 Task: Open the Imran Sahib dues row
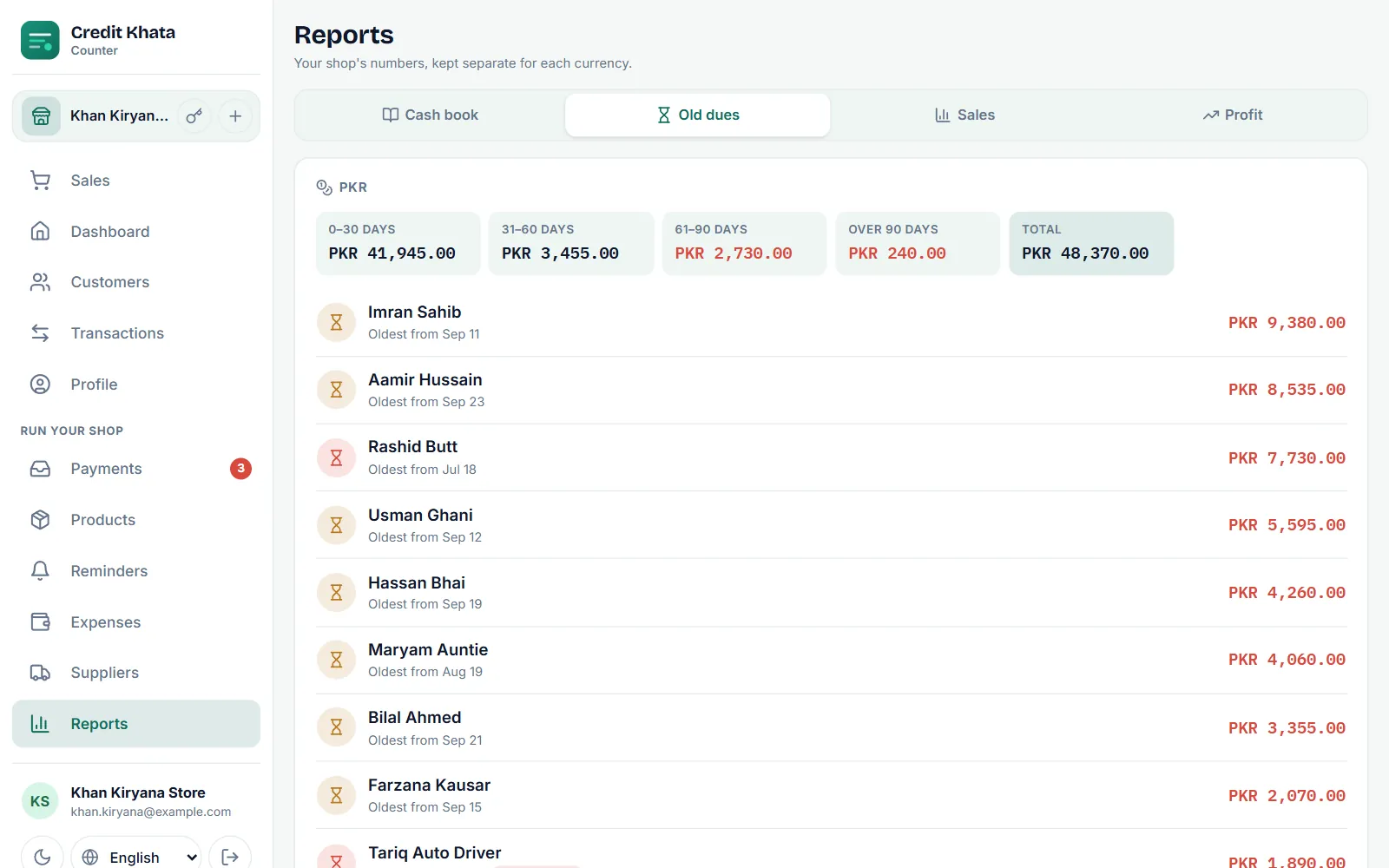tap(831, 323)
